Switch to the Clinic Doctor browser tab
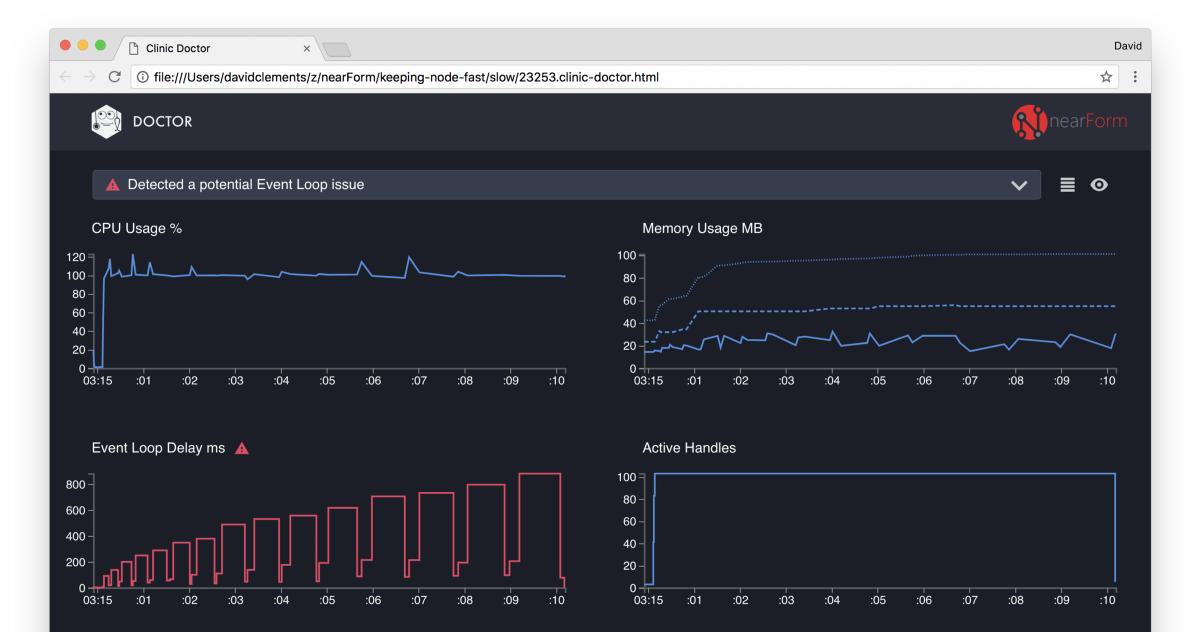The width and height of the screenshot is (1200, 632). click(200, 46)
